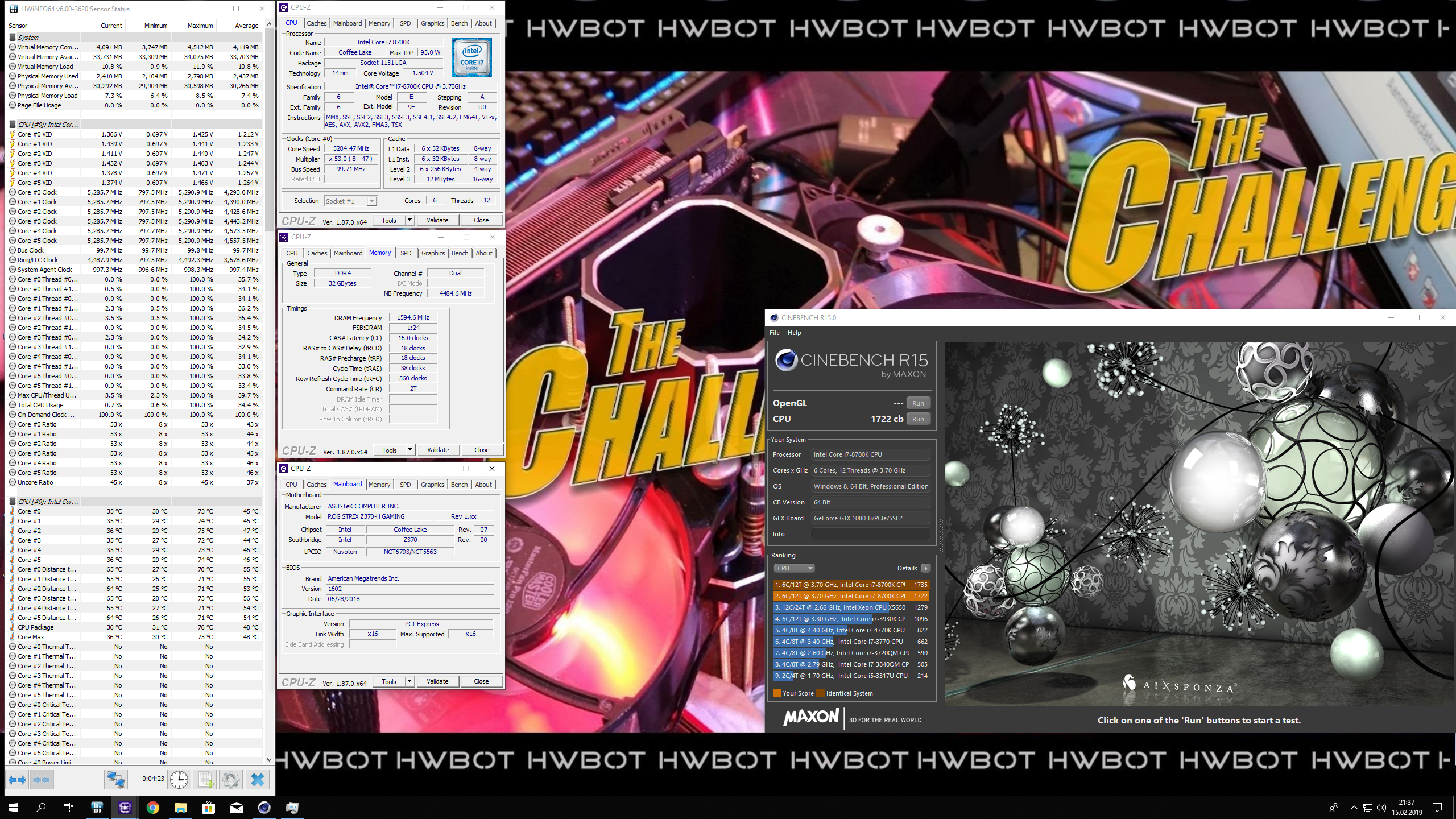This screenshot has width=1456, height=819.
Task: Open the Action Center notifications icon
Action: coord(1437,807)
